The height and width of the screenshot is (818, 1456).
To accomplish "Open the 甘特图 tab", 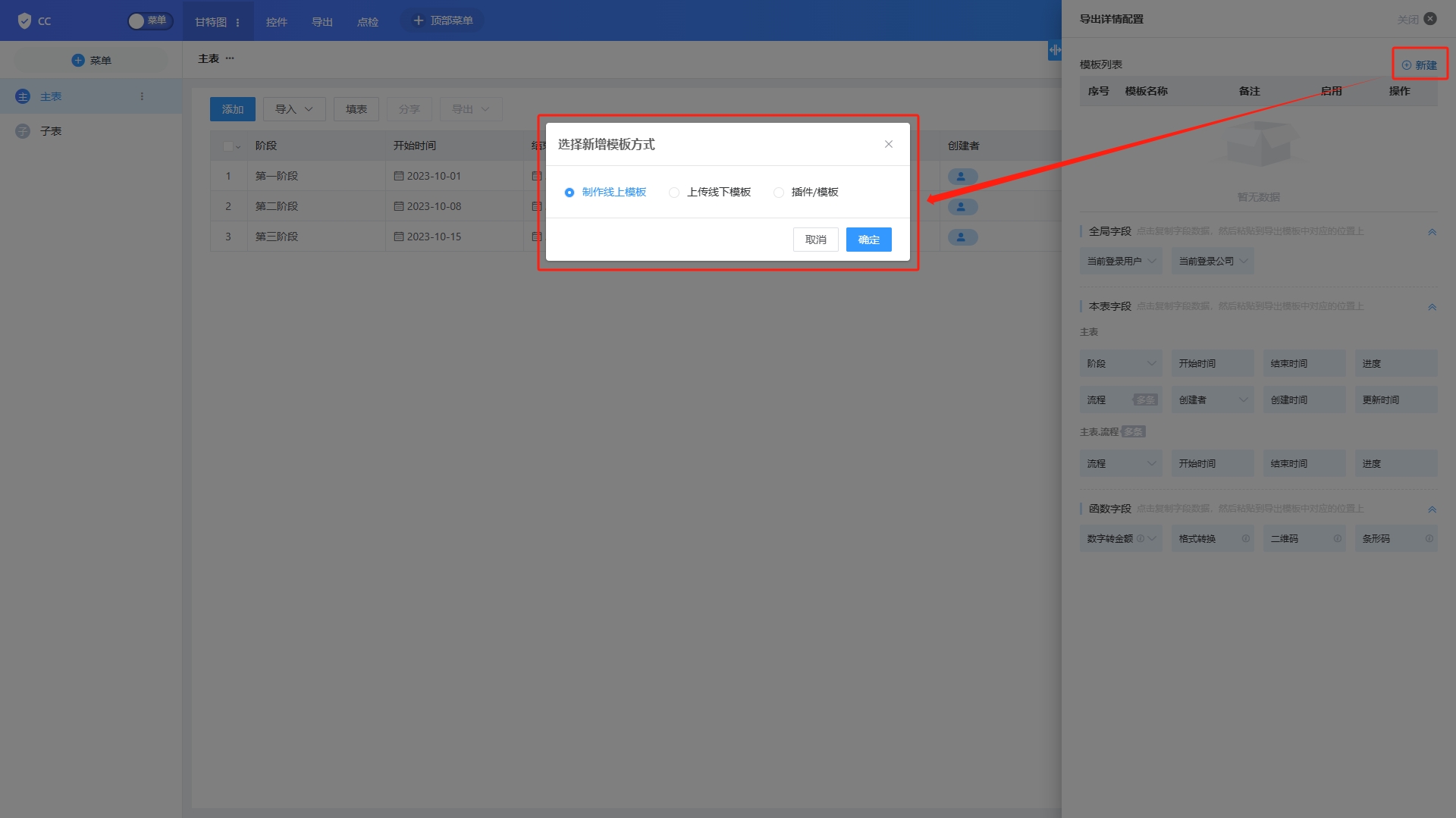I will click(211, 22).
